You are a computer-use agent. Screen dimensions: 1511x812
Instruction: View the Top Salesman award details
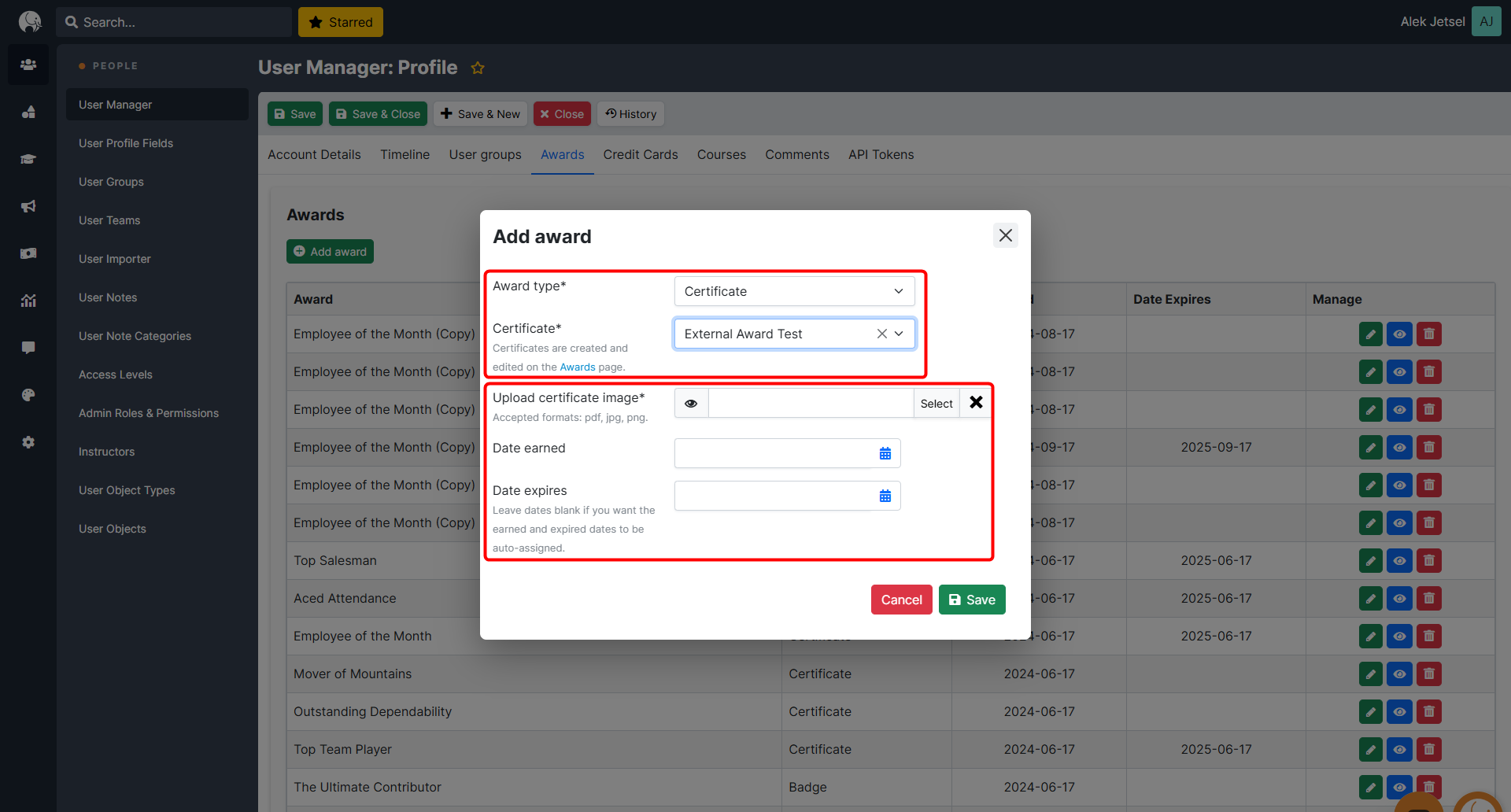coord(1399,561)
